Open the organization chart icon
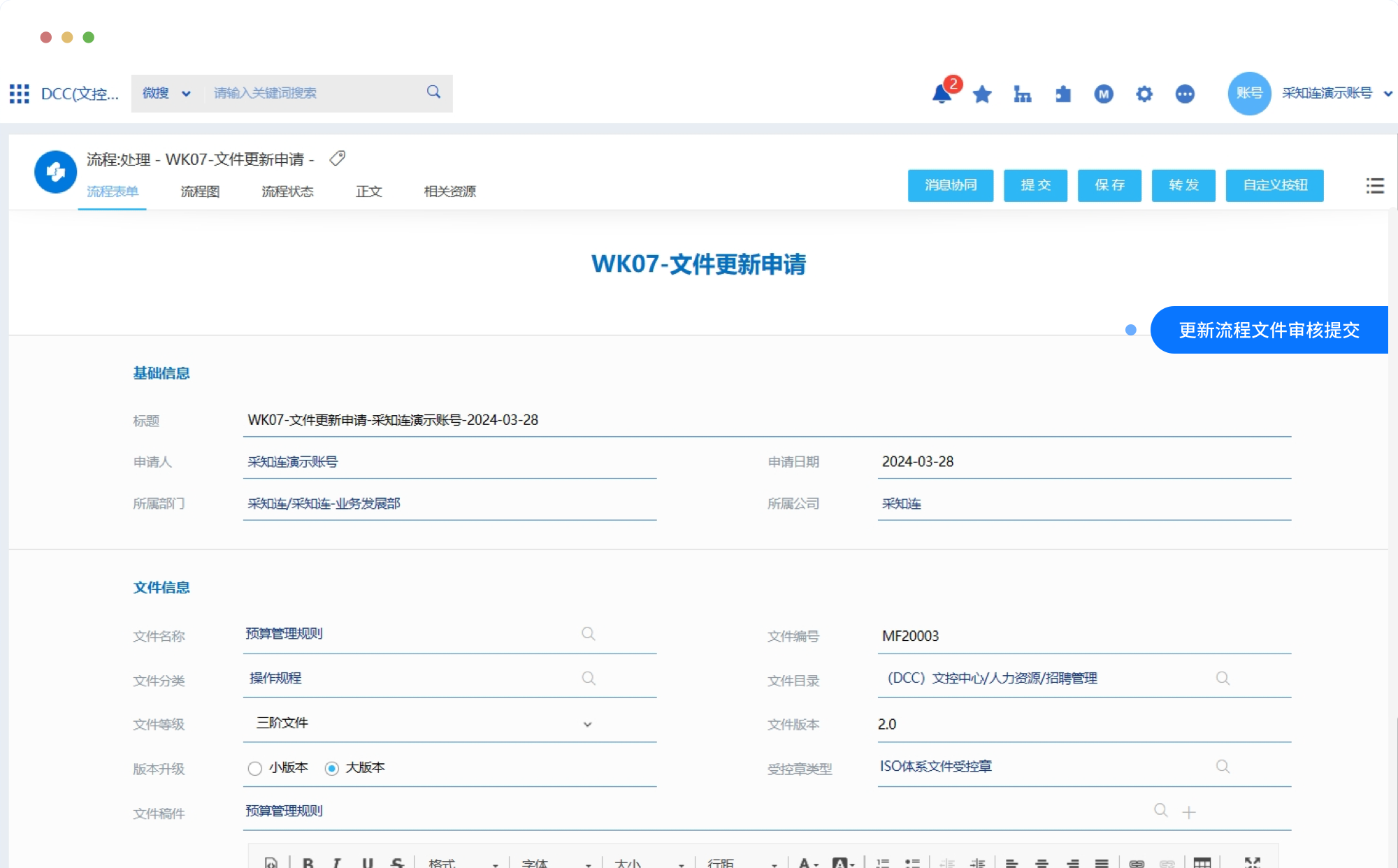1398x868 pixels. pyautogui.click(x=1023, y=94)
